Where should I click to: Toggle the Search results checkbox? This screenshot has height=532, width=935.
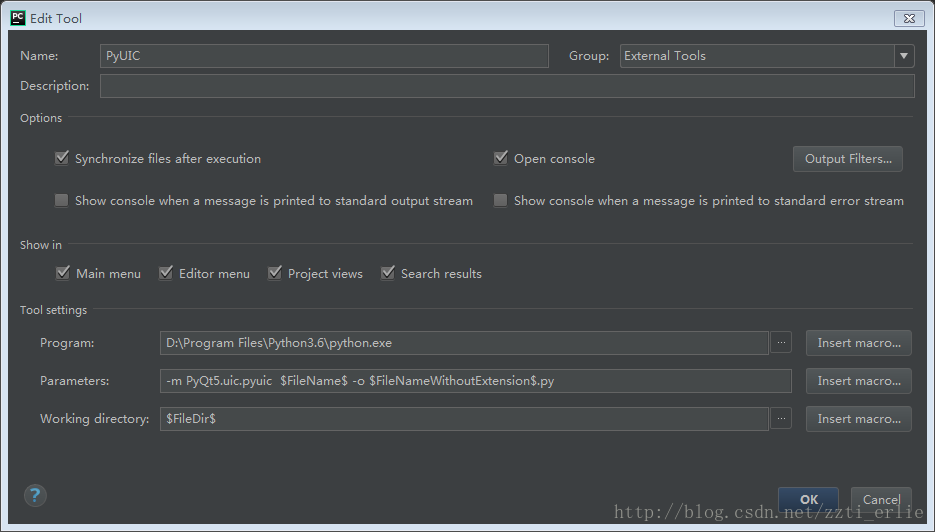[388, 273]
